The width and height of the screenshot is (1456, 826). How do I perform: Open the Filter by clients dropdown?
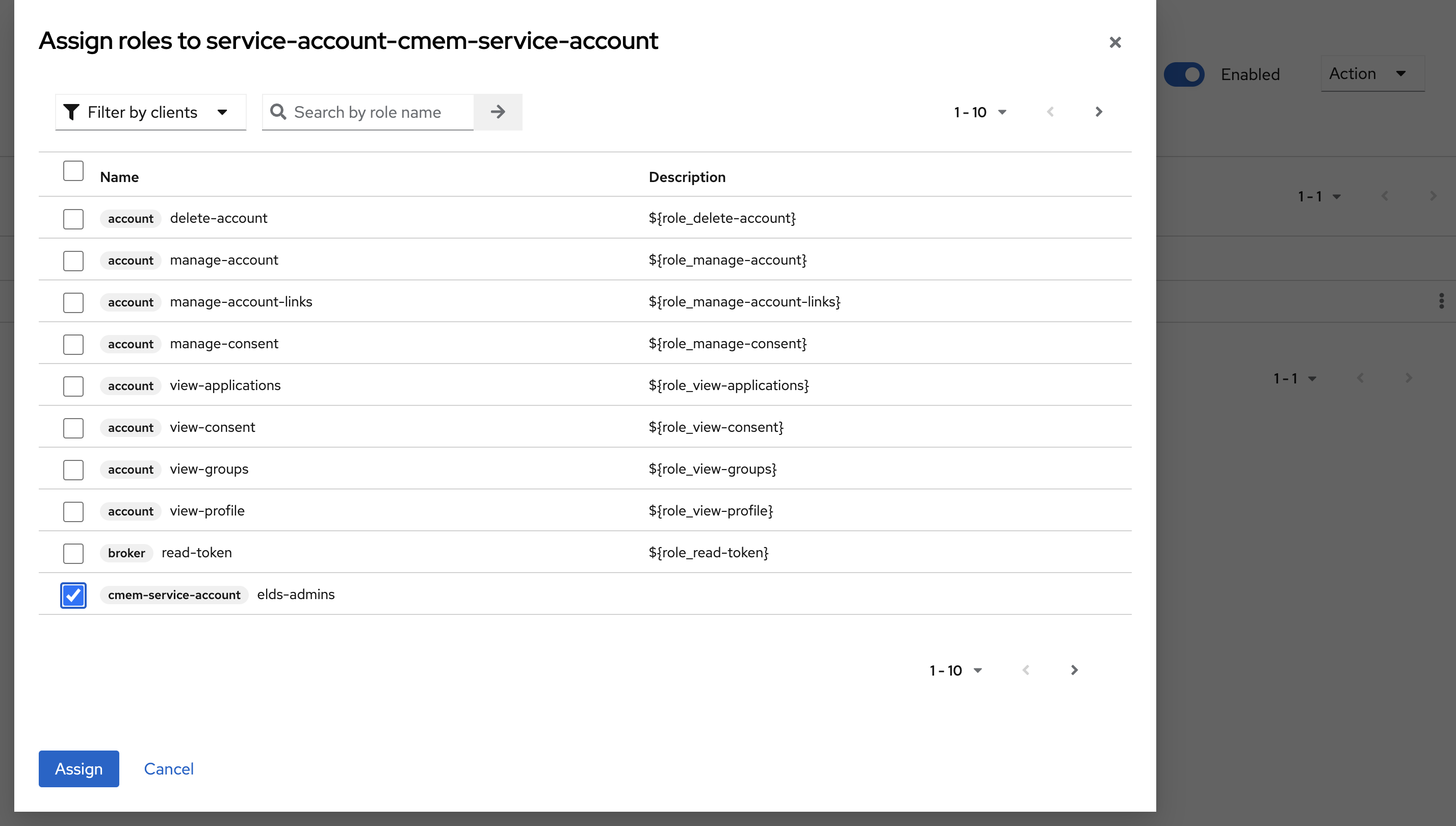pos(150,112)
